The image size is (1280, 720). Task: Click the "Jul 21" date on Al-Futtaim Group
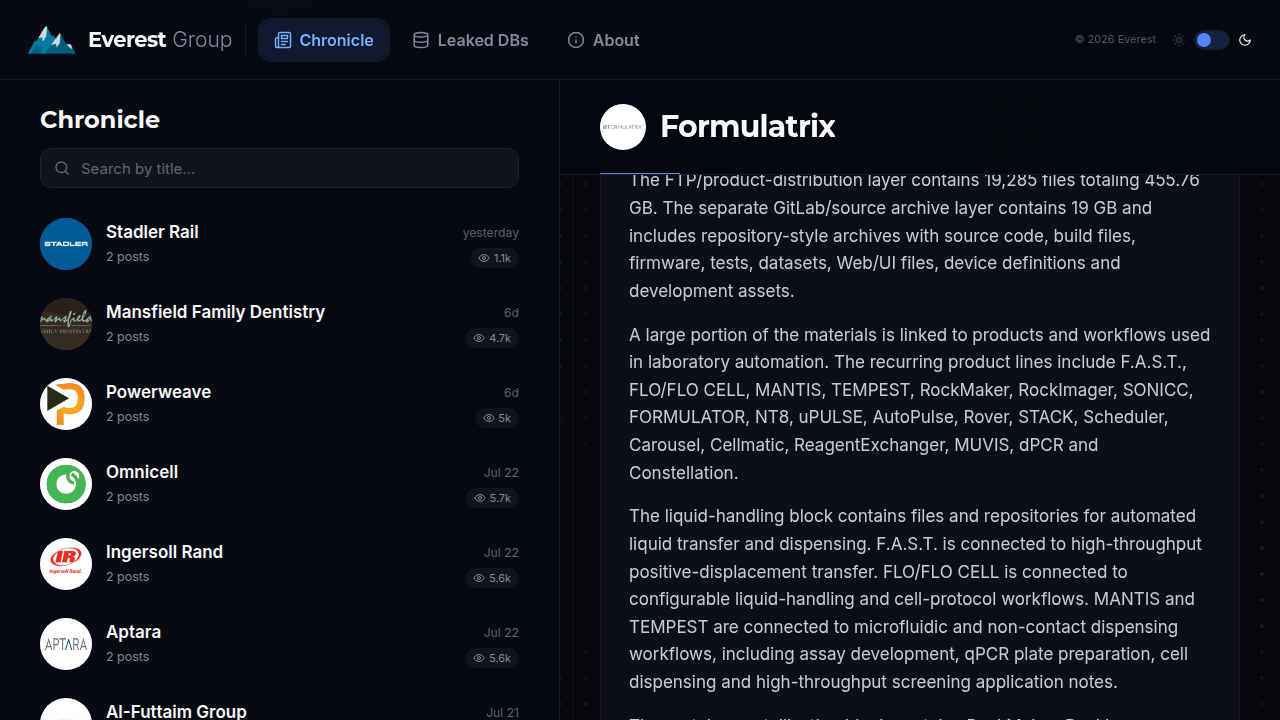[502, 713]
